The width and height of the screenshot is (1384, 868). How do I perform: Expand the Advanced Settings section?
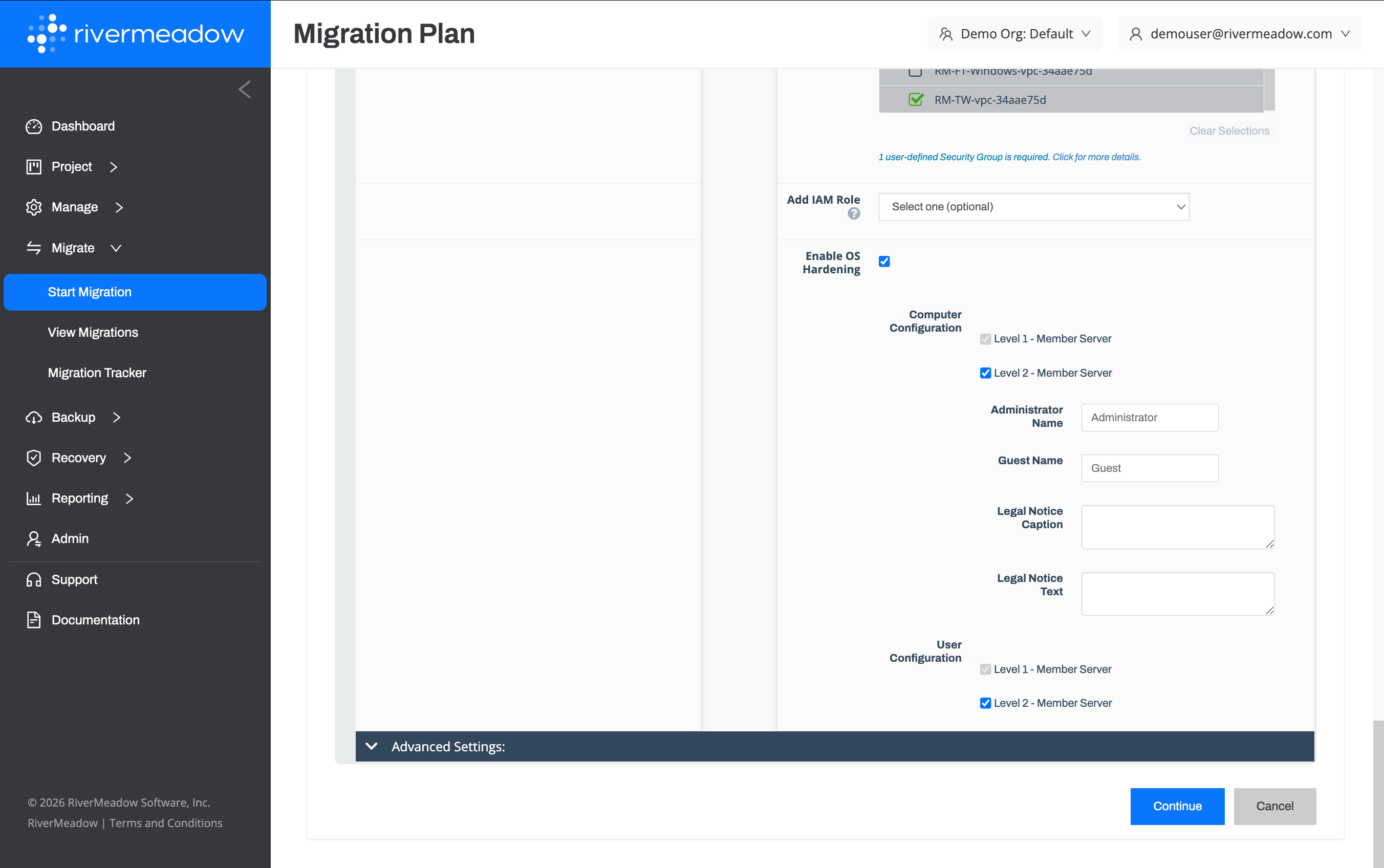pos(448,746)
